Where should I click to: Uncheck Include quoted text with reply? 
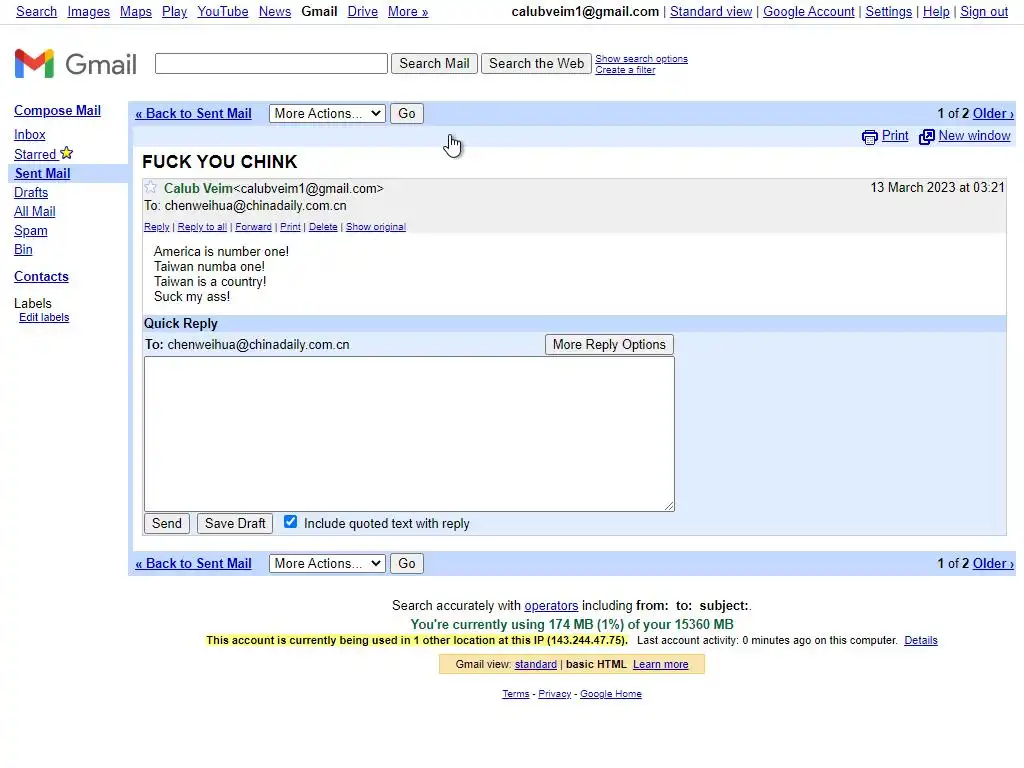tap(291, 522)
